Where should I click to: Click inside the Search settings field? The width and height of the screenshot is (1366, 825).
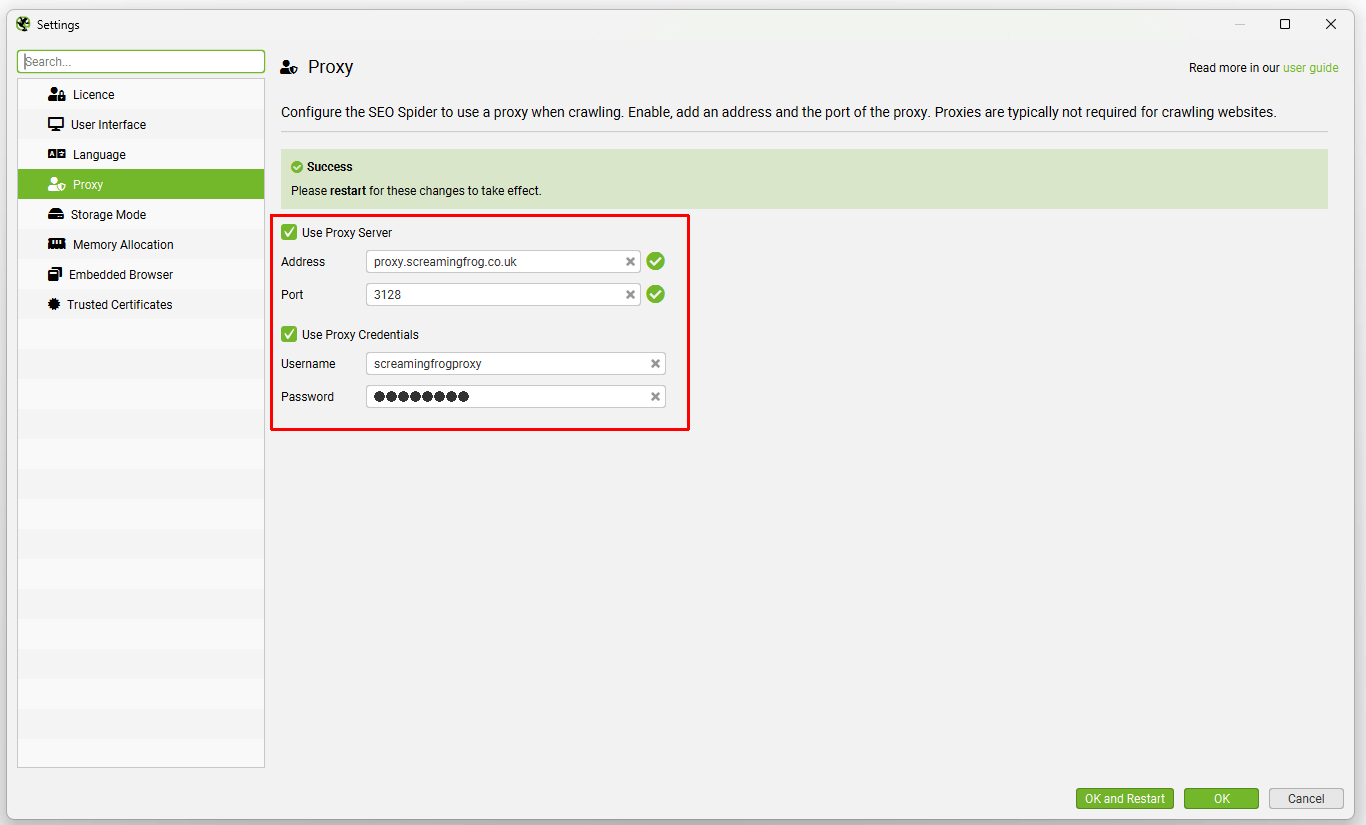[x=140, y=61]
